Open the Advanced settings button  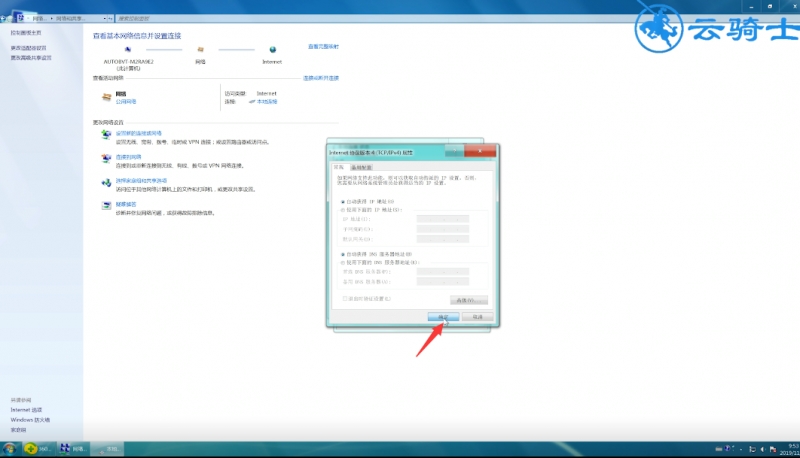tap(469, 300)
